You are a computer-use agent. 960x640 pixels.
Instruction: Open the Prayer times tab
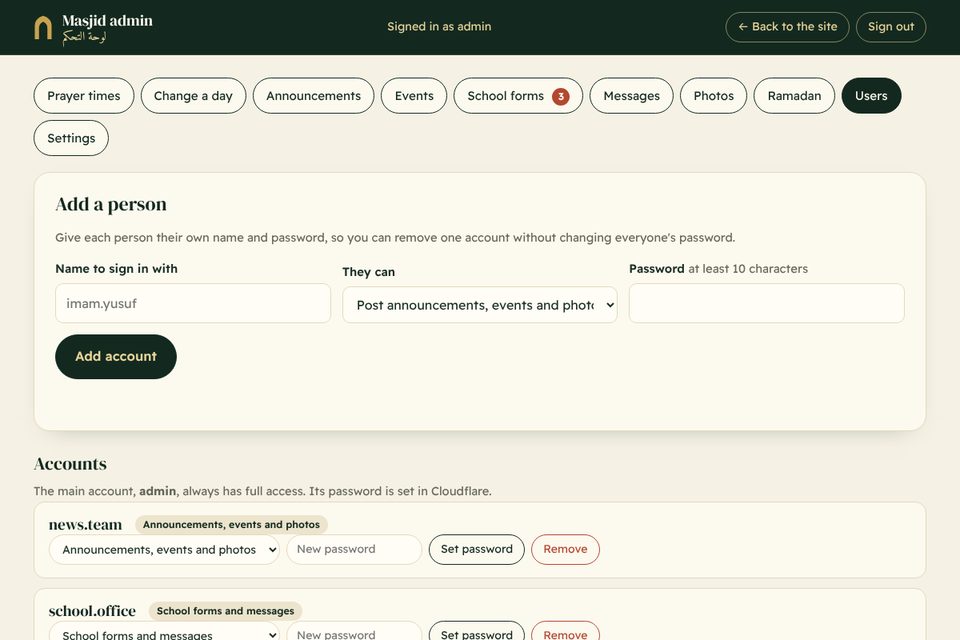coord(84,96)
